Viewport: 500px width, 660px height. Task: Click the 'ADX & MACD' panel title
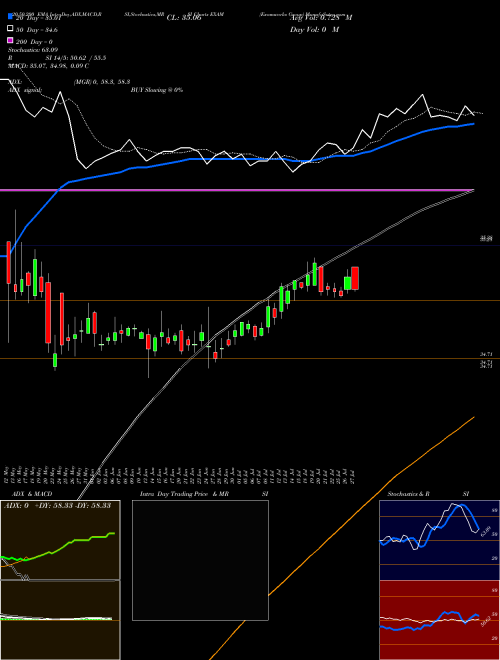(32, 494)
